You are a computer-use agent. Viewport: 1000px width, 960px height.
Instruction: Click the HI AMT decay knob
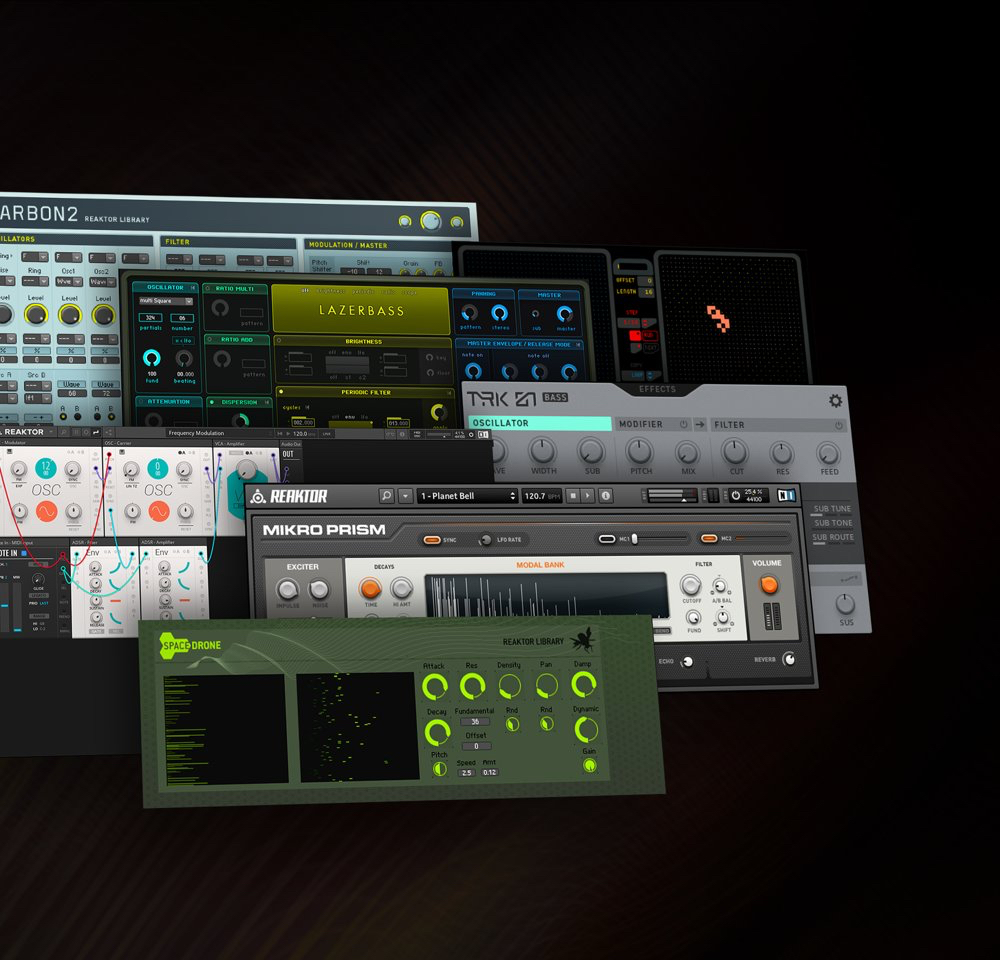click(x=401, y=588)
